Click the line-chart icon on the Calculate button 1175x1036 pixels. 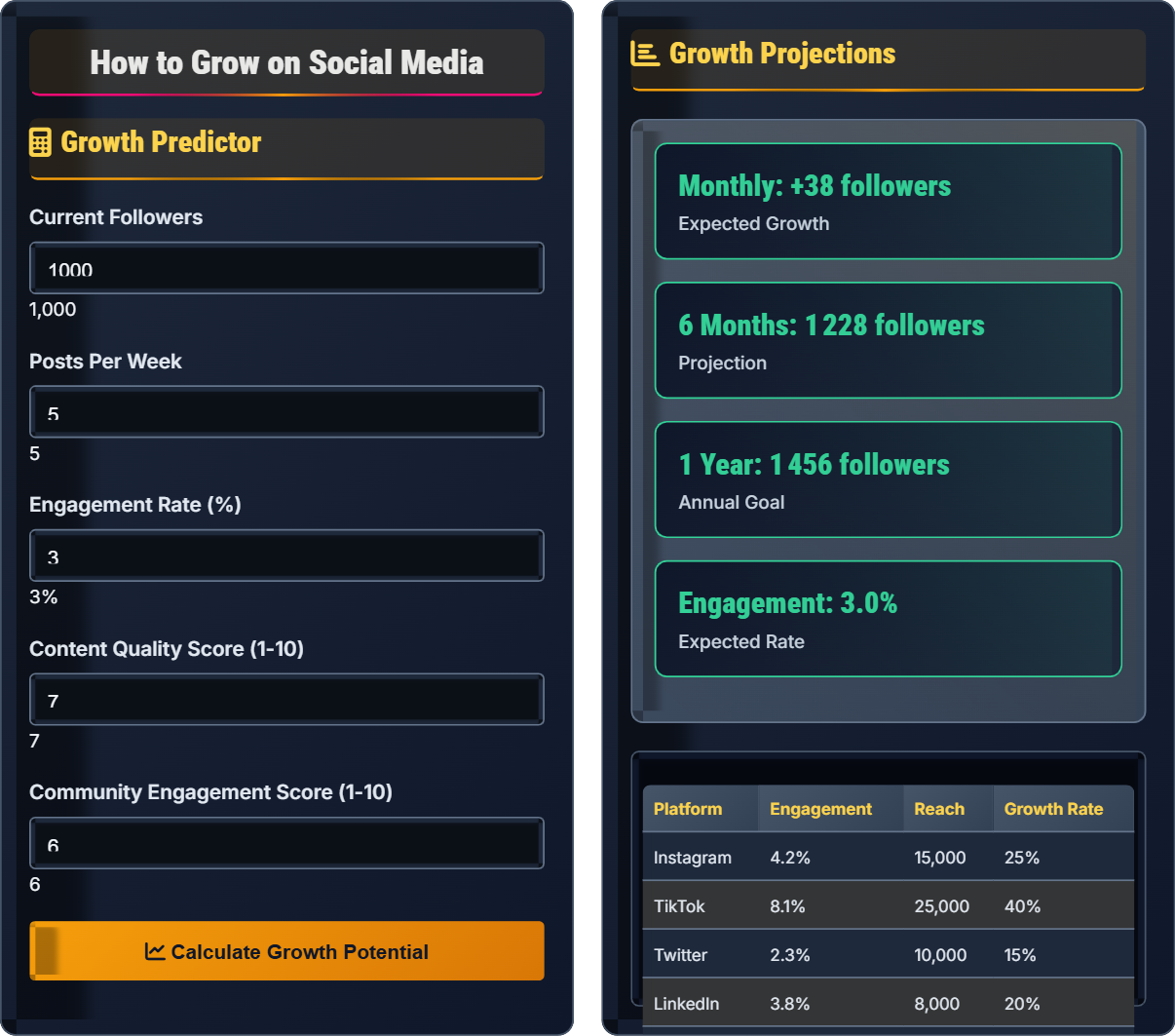click(155, 951)
